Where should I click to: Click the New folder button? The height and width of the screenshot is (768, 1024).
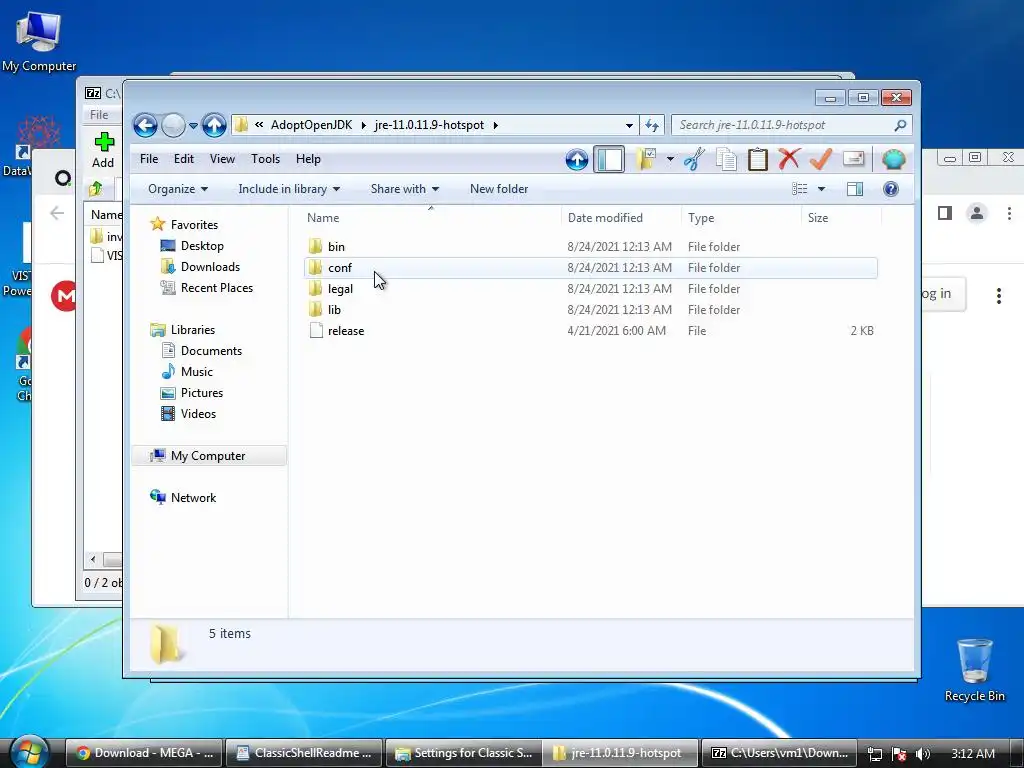499,189
